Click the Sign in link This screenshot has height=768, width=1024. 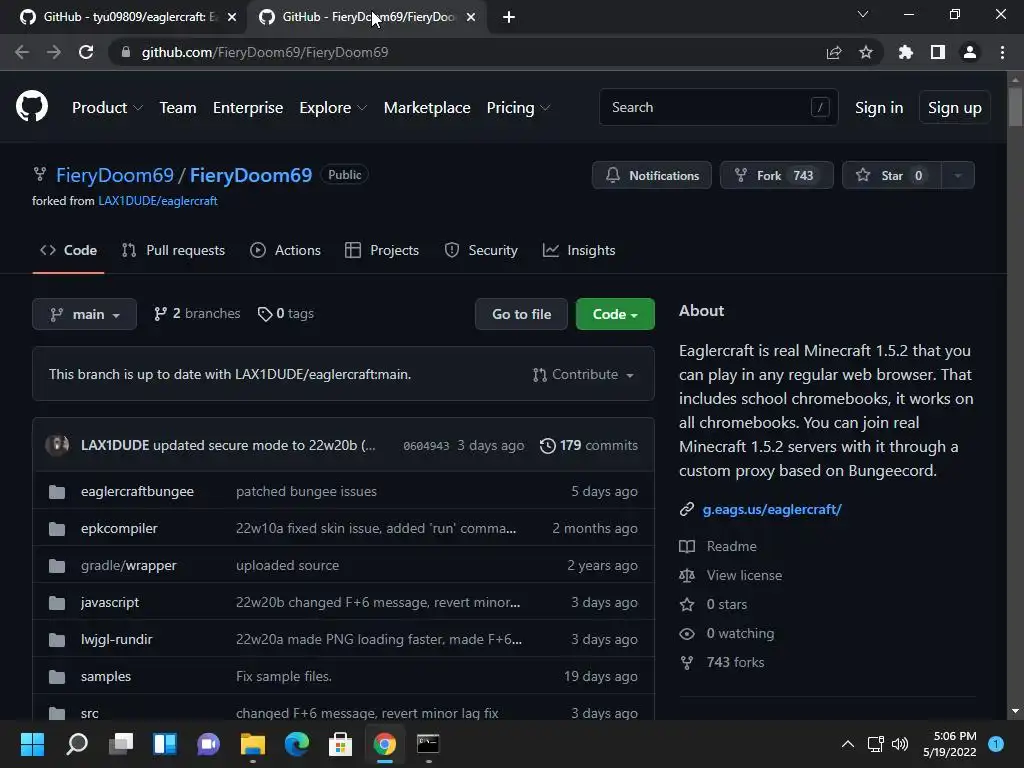coord(879,108)
